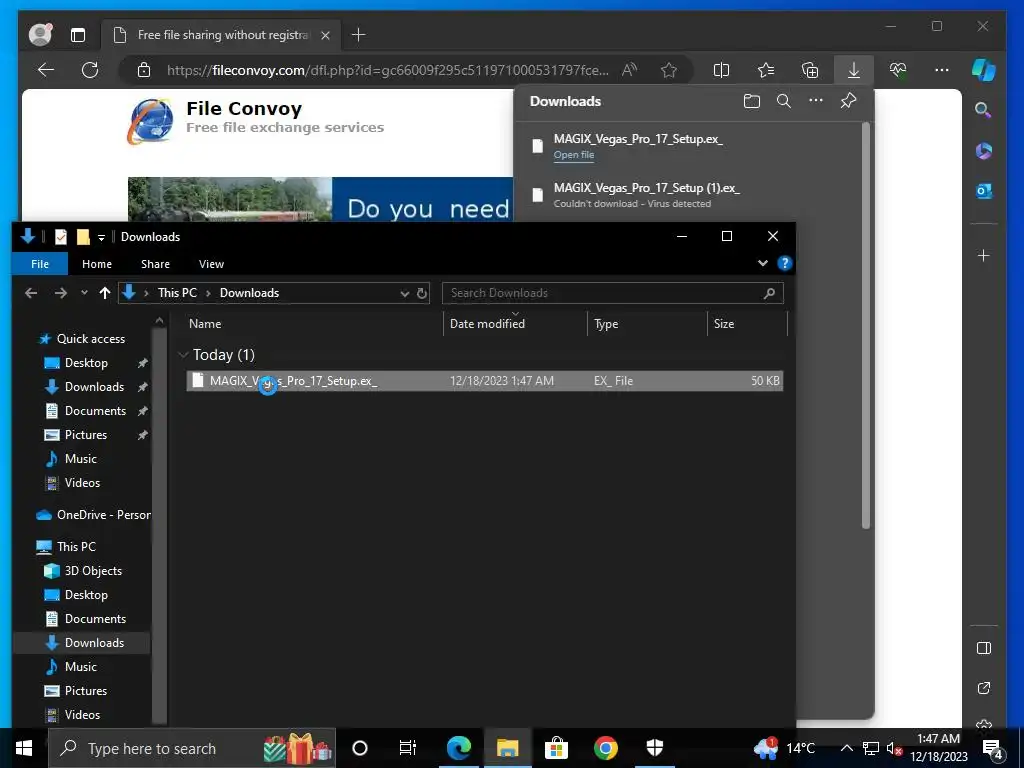Click the Search Downloads field
The height and width of the screenshot is (768, 1024).
click(x=613, y=293)
